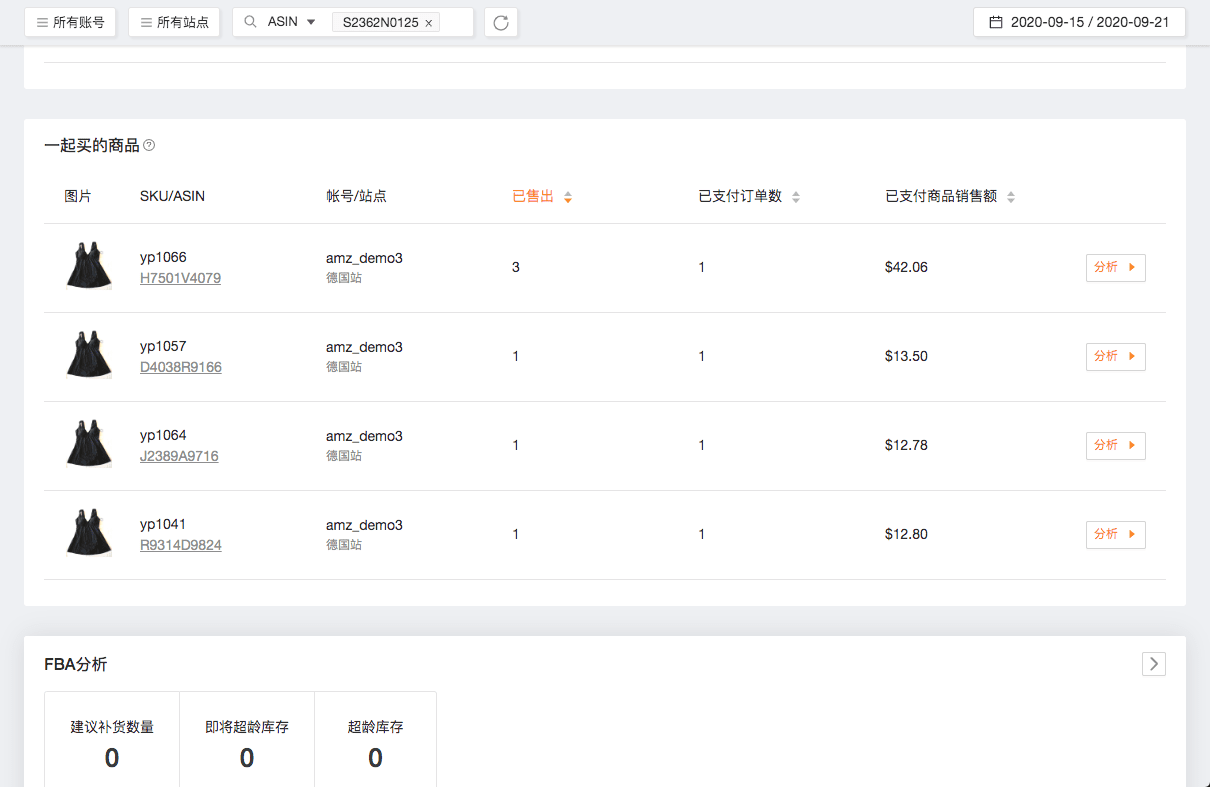The height and width of the screenshot is (787, 1210).
Task: Open the 所有账号 account filter
Action: tap(70, 22)
